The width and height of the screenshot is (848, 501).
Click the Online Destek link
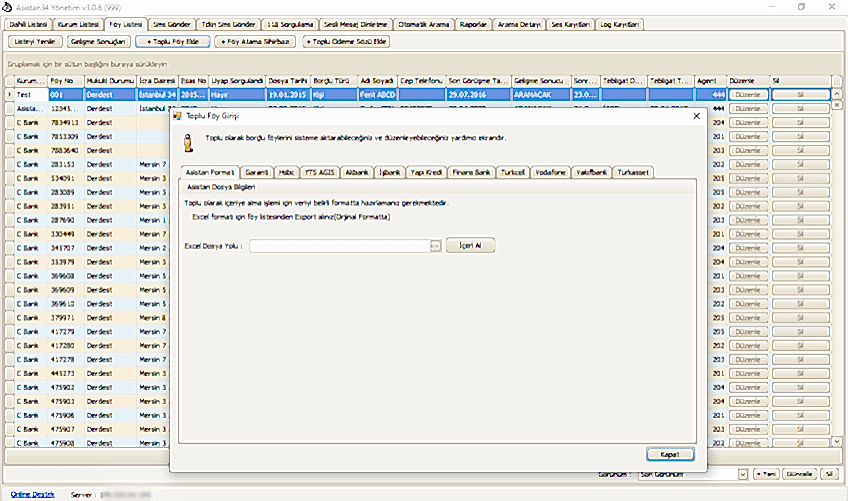pos(32,494)
